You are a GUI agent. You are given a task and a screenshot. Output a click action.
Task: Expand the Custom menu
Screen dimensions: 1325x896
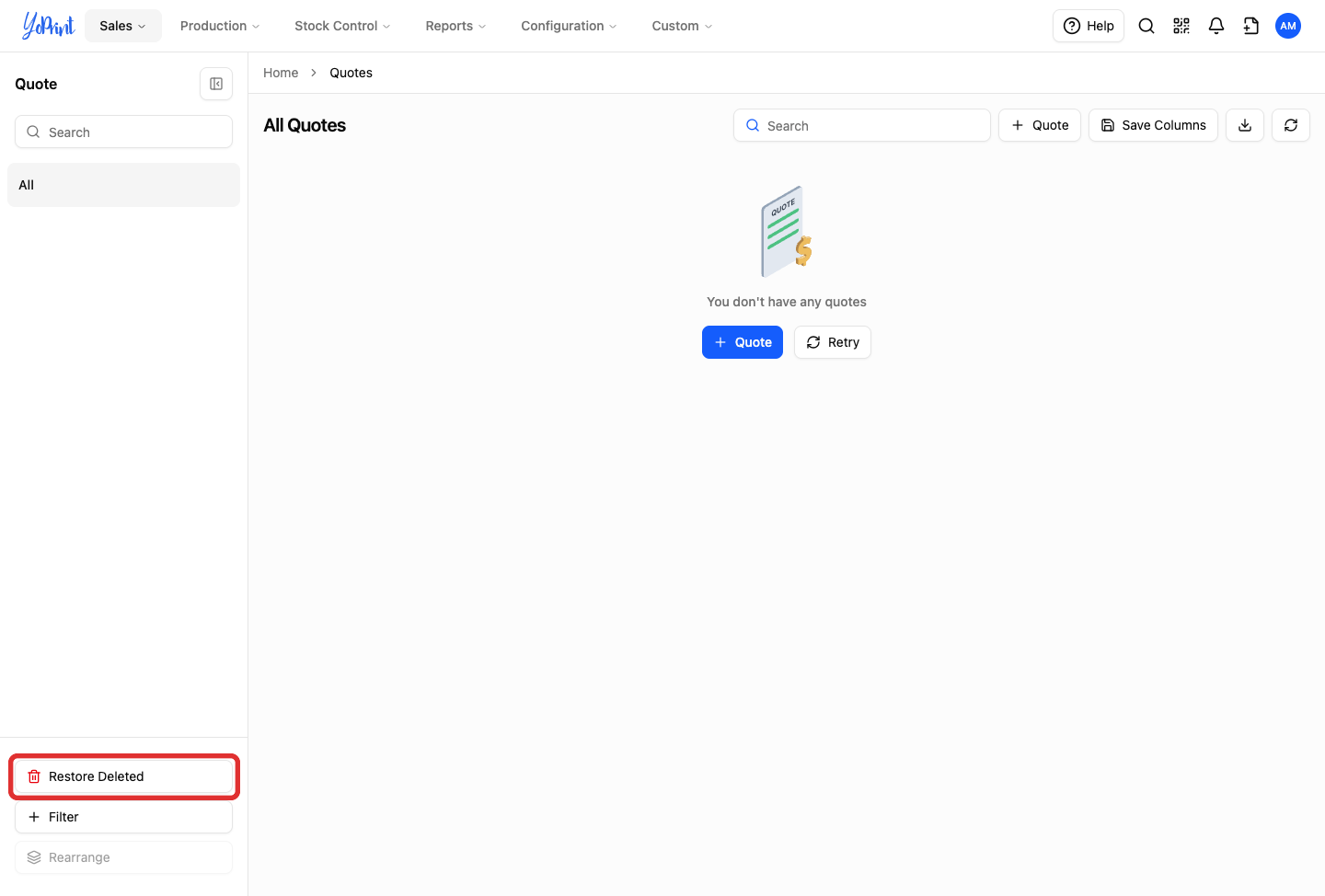(682, 26)
